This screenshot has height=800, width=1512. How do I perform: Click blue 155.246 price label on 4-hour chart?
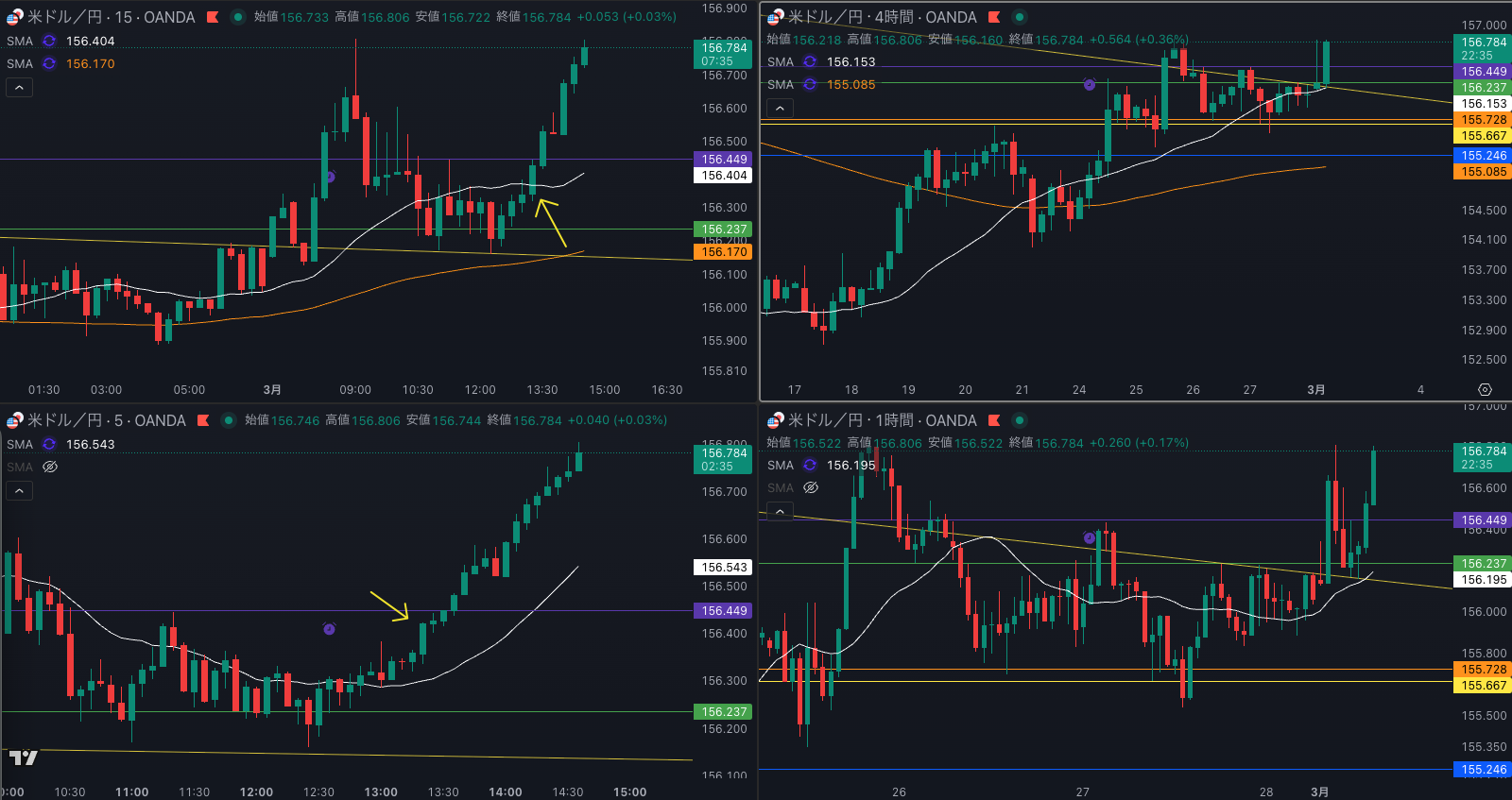1484,156
